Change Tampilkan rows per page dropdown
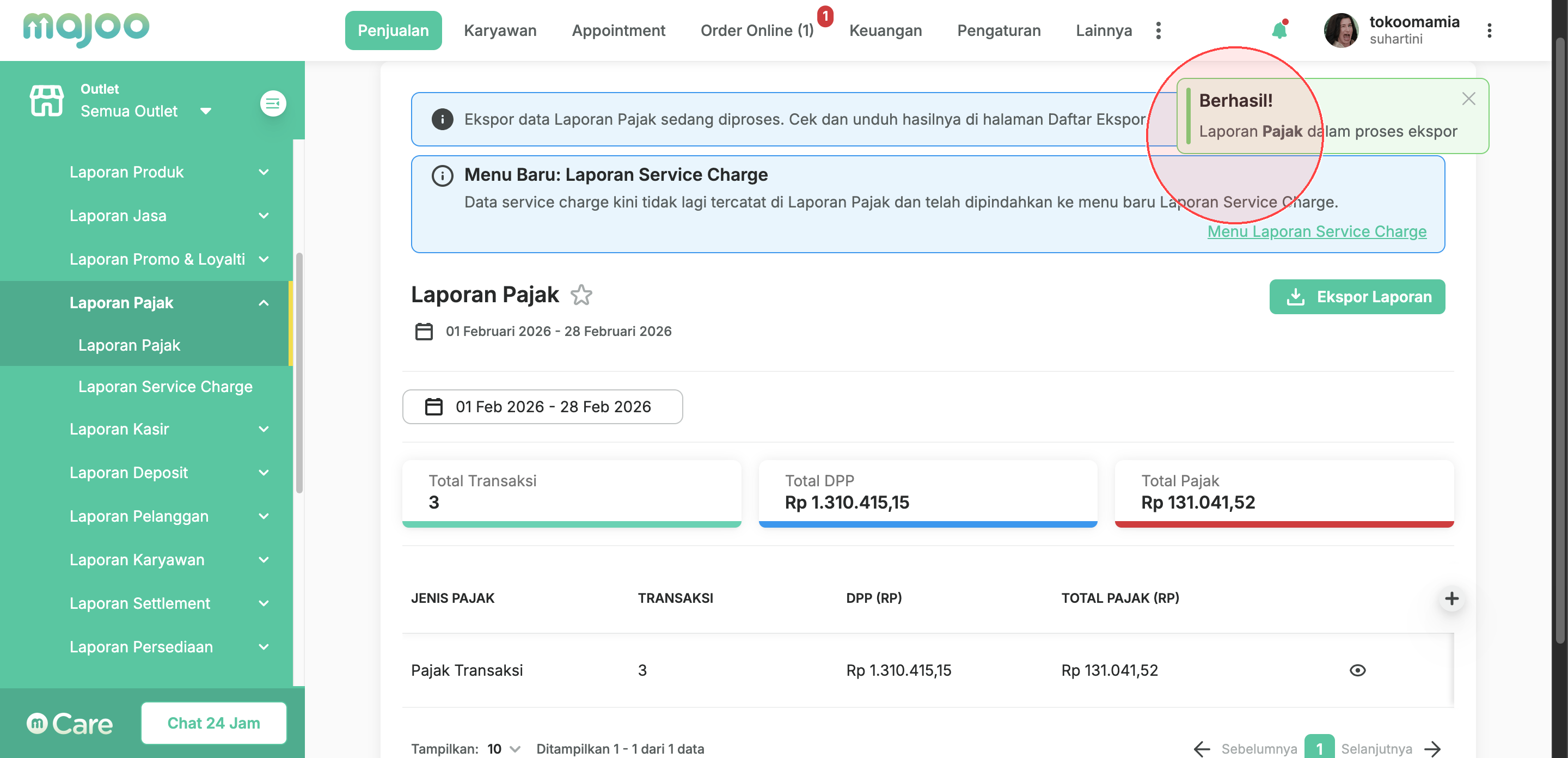Viewport: 1568px width, 758px height. 504,748
